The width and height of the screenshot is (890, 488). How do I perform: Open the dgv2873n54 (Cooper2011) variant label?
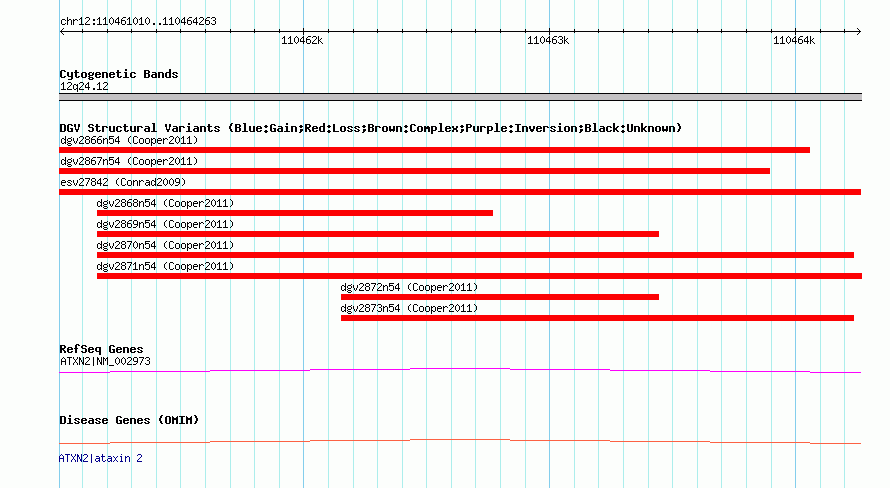coord(409,308)
